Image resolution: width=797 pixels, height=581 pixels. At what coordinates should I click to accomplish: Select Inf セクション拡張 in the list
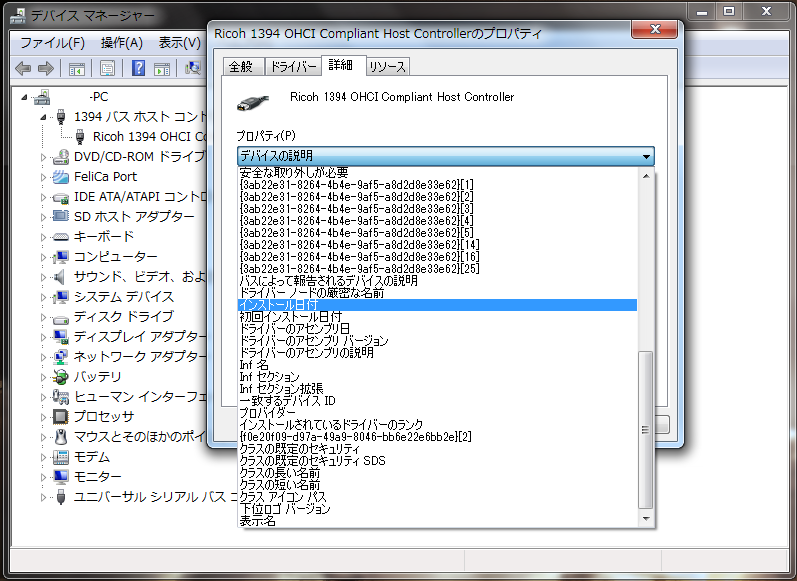pos(437,389)
